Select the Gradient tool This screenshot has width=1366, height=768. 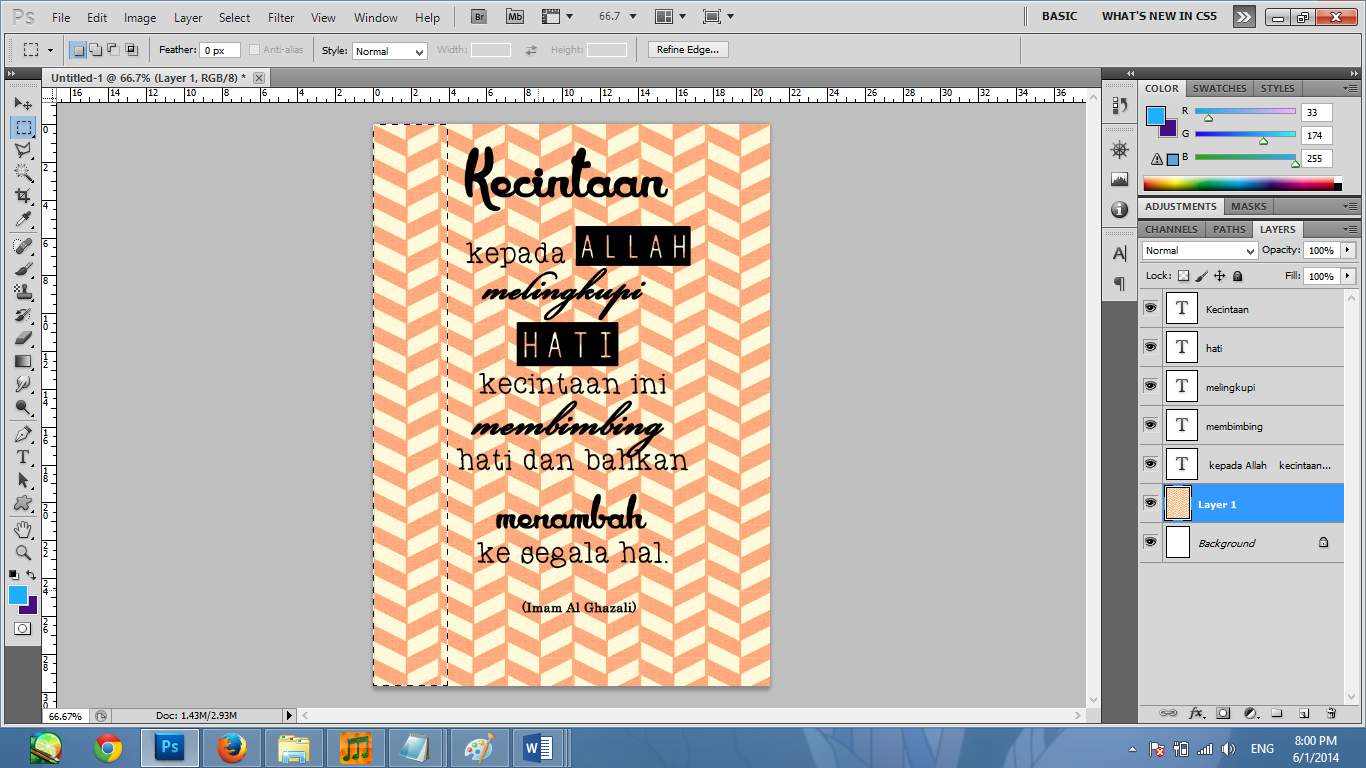click(22, 361)
